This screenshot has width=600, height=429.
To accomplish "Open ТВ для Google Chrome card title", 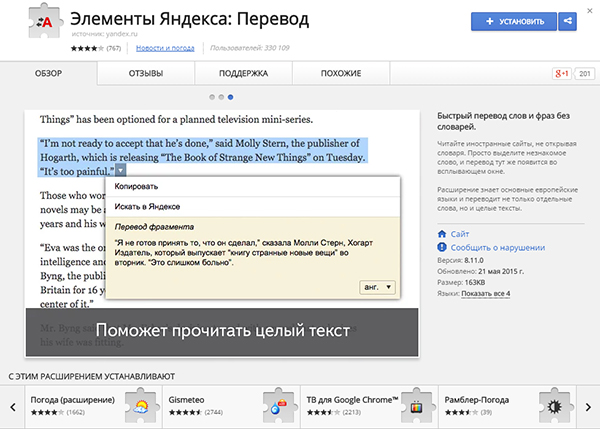I will pyautogui.click(x=352, y=400).
